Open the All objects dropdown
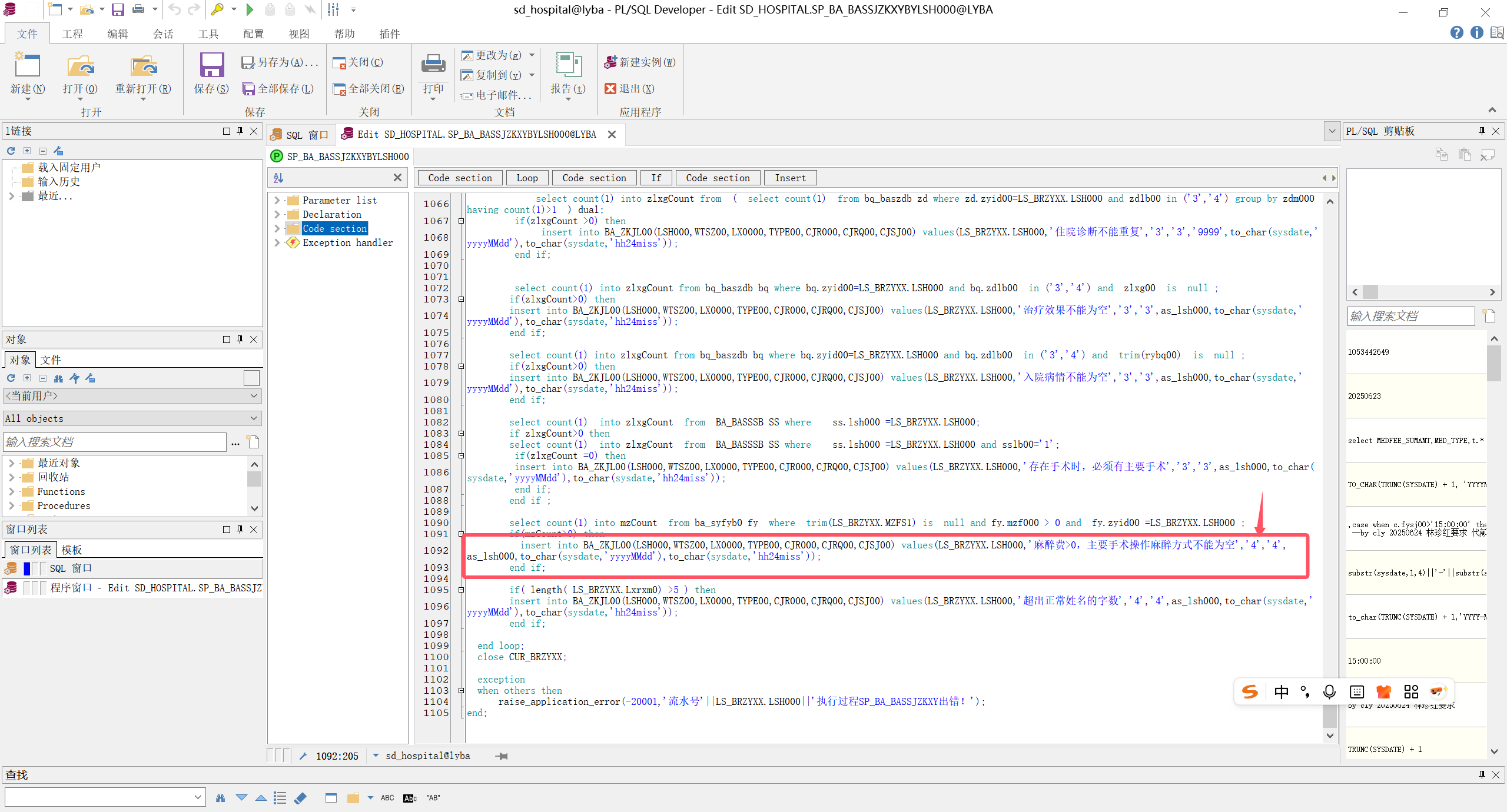Screen dimensions: 1507x812 coord(254,418)
